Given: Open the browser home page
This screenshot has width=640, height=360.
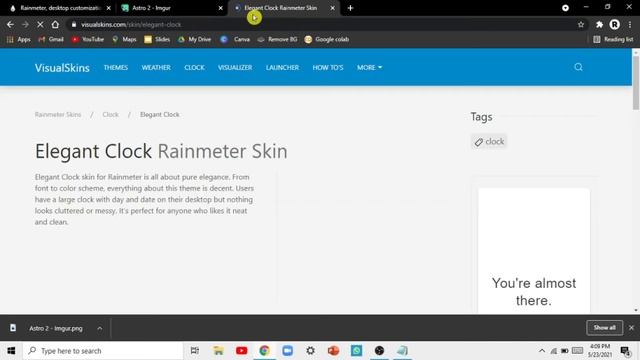Looking at the screenshot, I should (55, 24).
